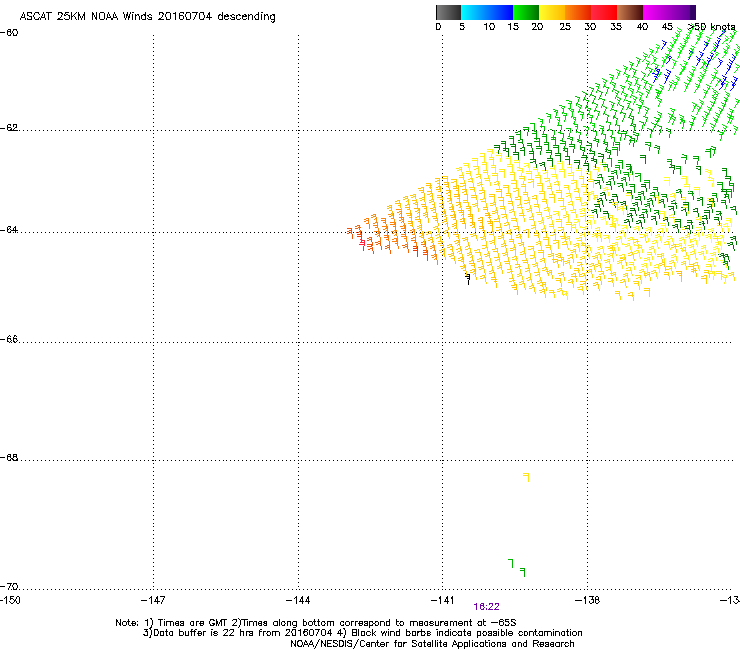Click the cyan-blue 5-15 knots legend band
Screen dimensions: 740x650
tap(487, 12)
